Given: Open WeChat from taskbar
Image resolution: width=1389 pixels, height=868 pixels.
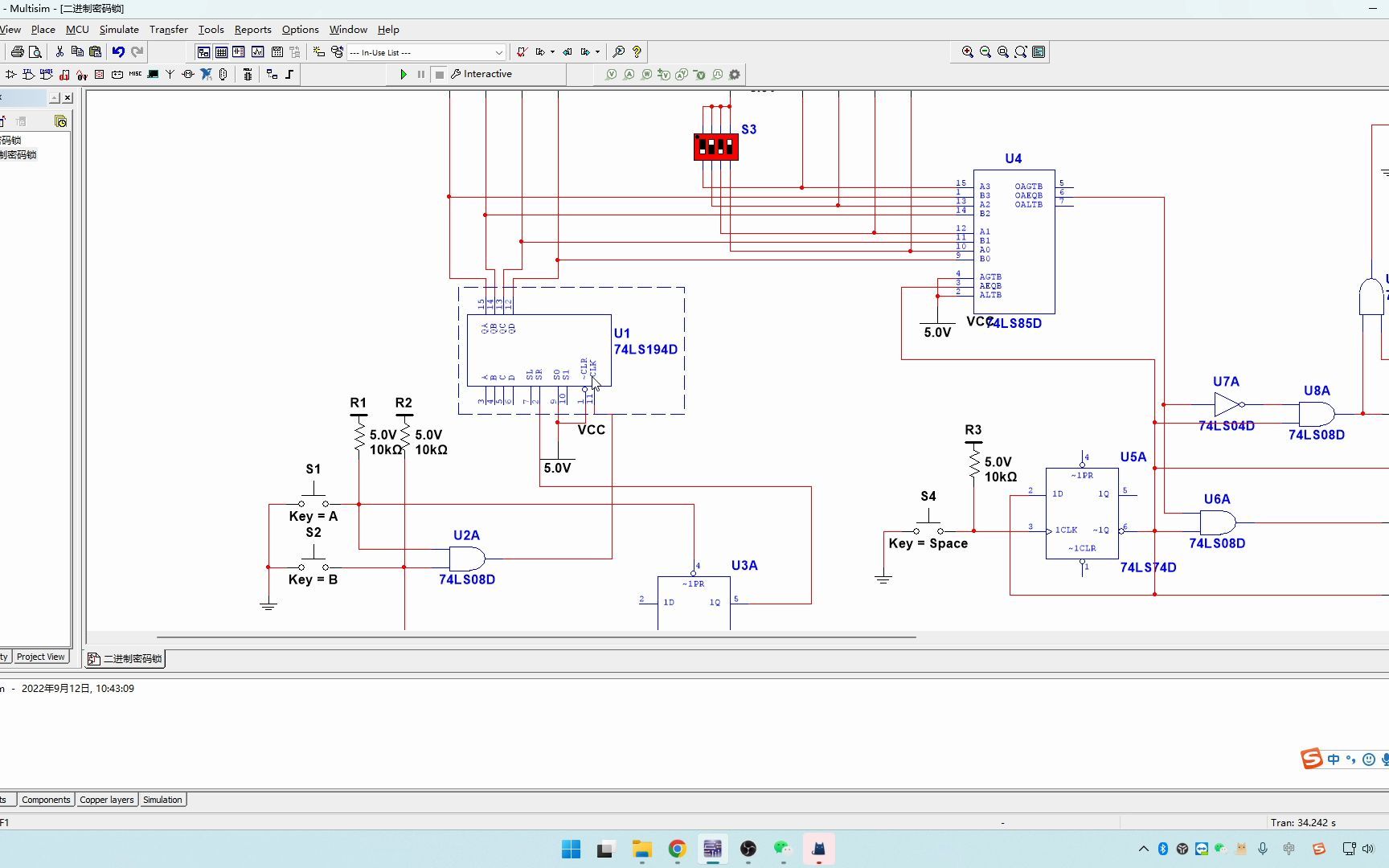Looking at the screenshot, I should (x=783, y=849).
